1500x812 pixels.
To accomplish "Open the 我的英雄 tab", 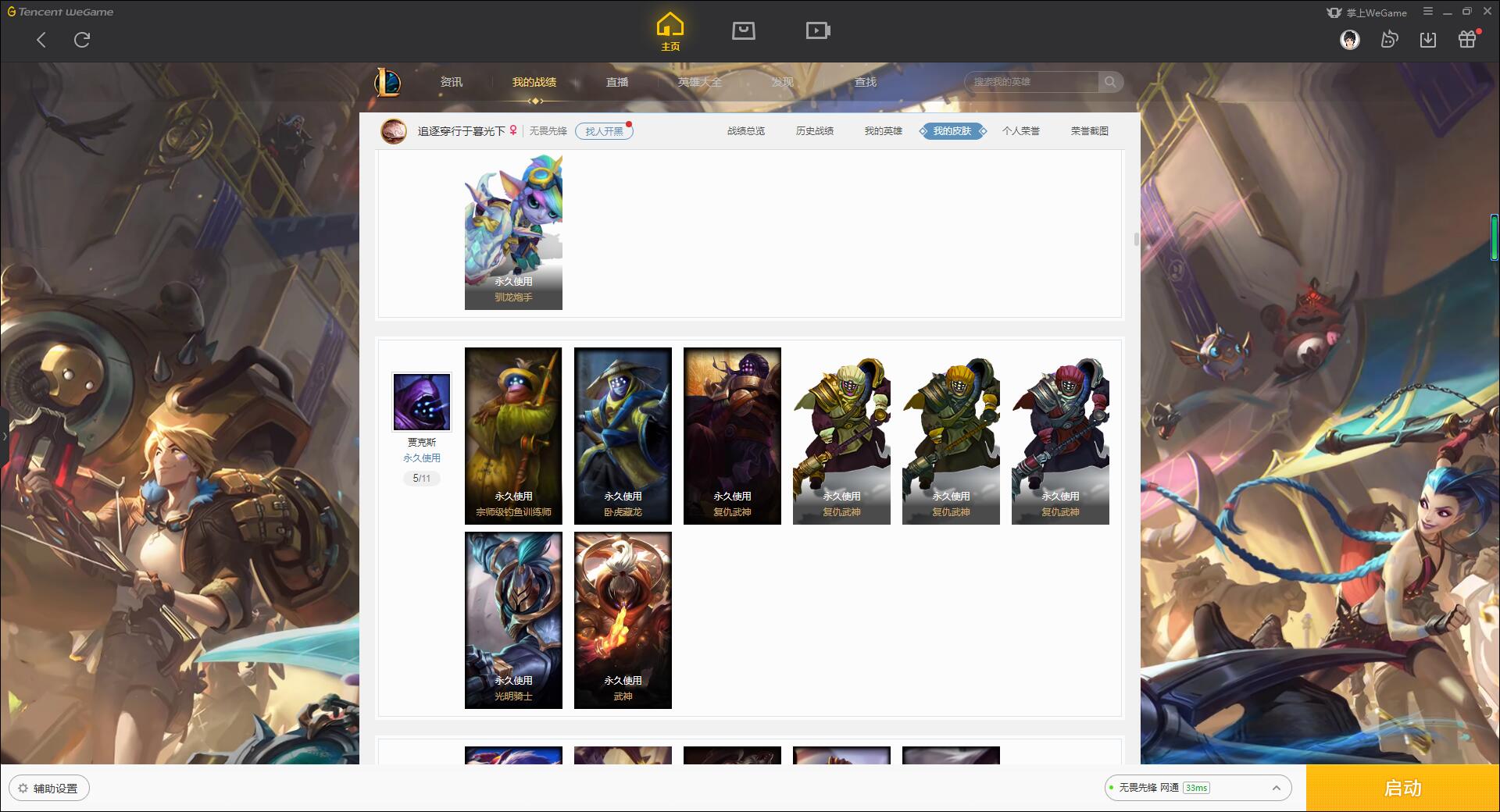I will click(884, 131).
